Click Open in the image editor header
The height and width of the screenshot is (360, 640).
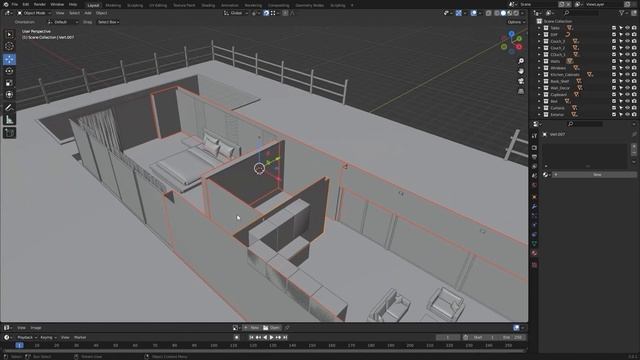(272, 328)
